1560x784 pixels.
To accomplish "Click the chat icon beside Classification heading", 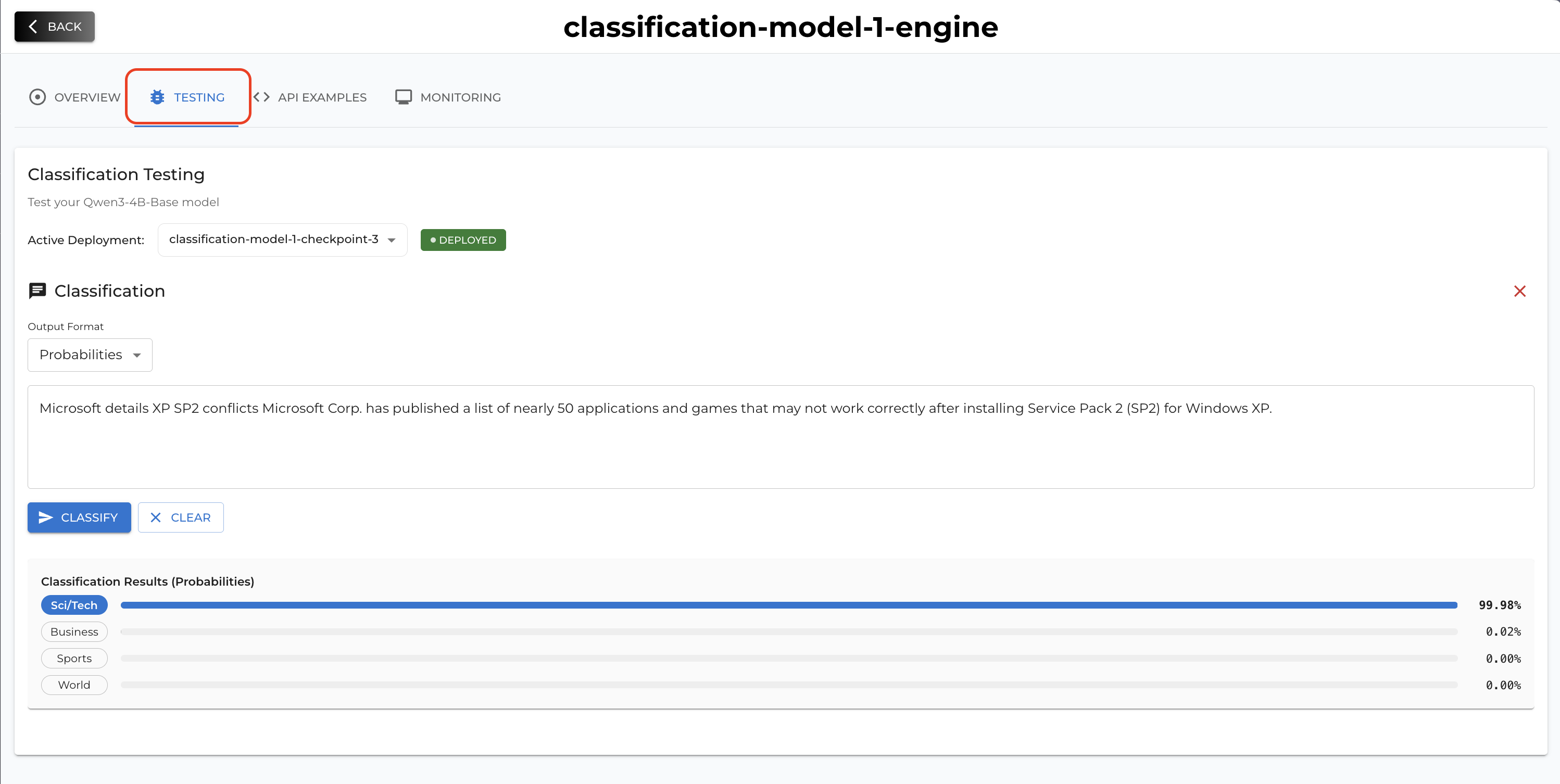I will [37, 290].
